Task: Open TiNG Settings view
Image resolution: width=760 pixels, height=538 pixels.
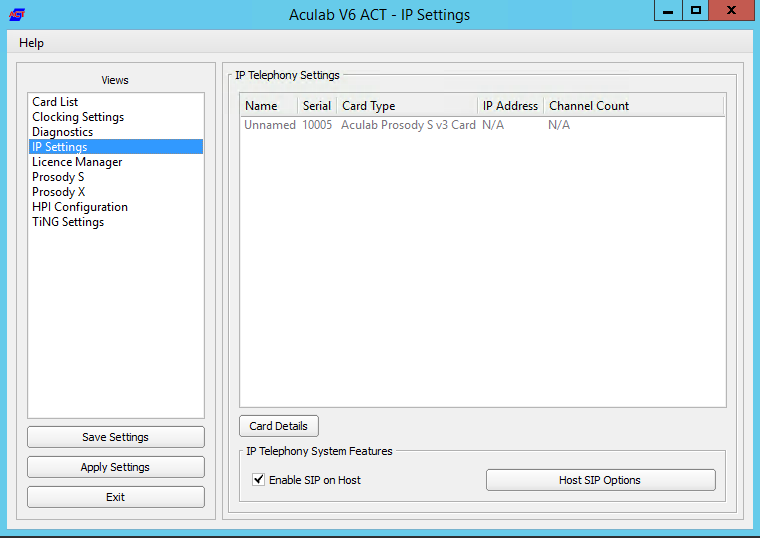Action: coord(116,222)
